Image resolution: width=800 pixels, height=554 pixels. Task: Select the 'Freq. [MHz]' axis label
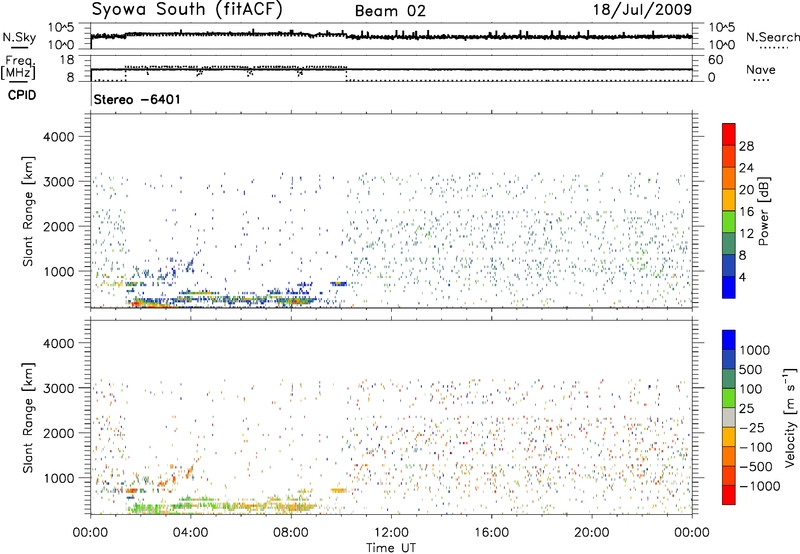tap(18, 68)
